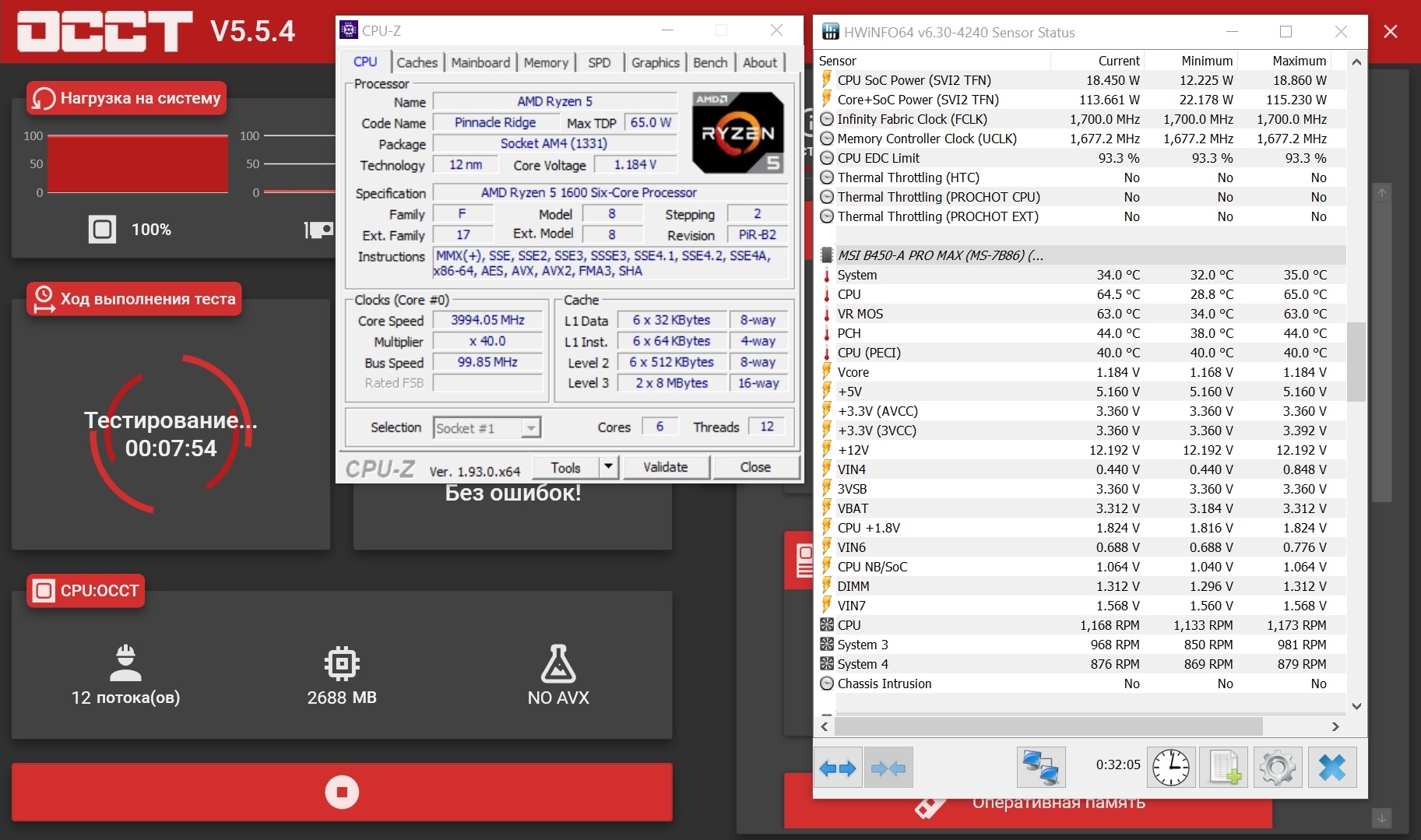Click the motherboard icon of MSI B450-A PRO MAX row

tap(826, 255)
